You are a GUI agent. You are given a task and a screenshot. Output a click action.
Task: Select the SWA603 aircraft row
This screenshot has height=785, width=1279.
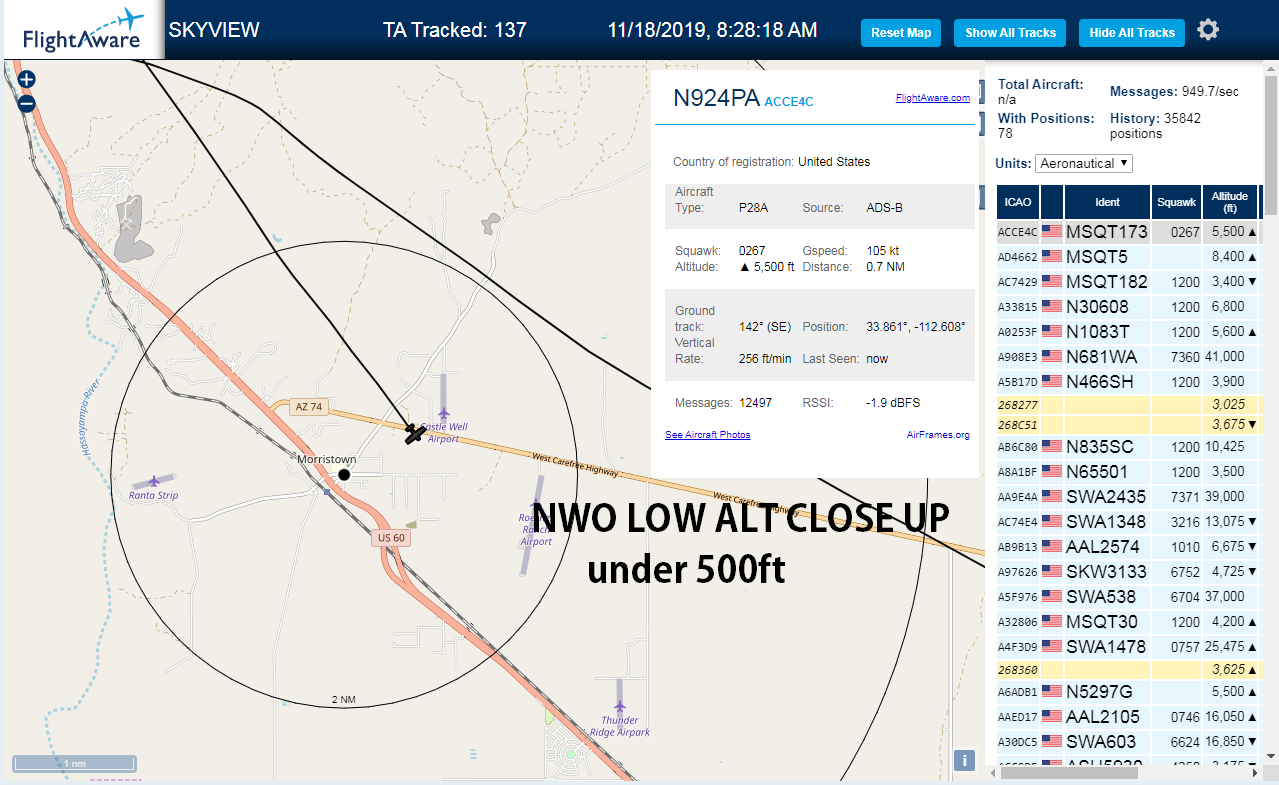pos(1128,742)
